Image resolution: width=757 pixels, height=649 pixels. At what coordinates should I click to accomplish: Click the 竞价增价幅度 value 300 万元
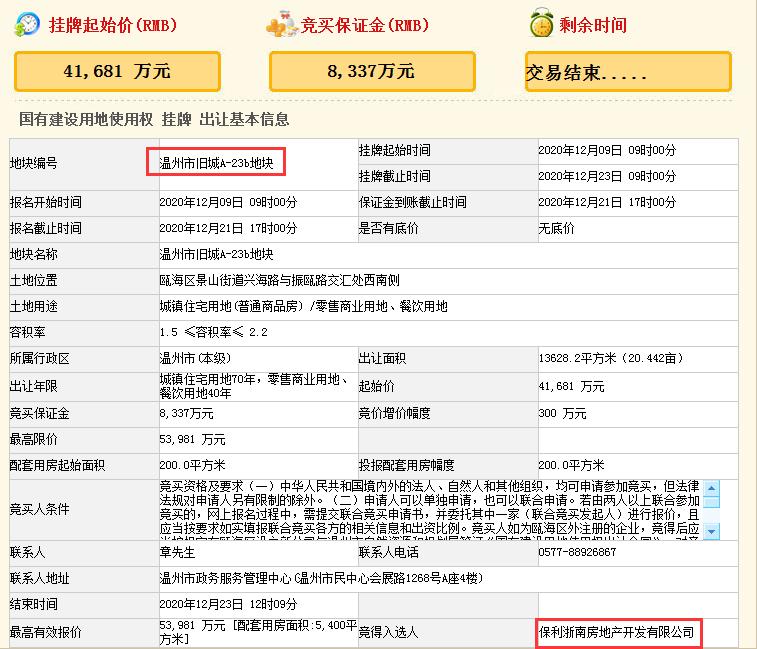pos(562,414)
